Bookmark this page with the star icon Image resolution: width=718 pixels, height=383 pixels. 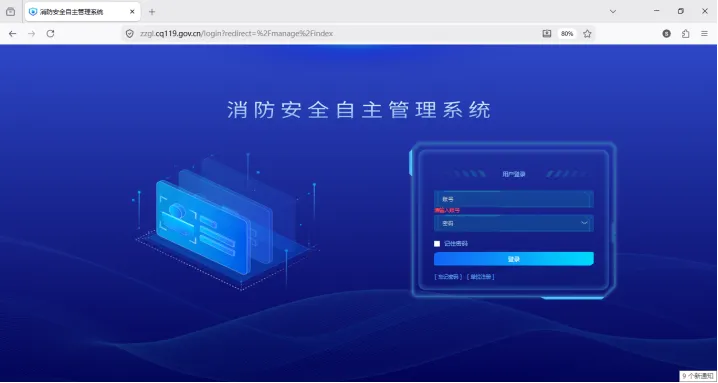tap(587, 33)
